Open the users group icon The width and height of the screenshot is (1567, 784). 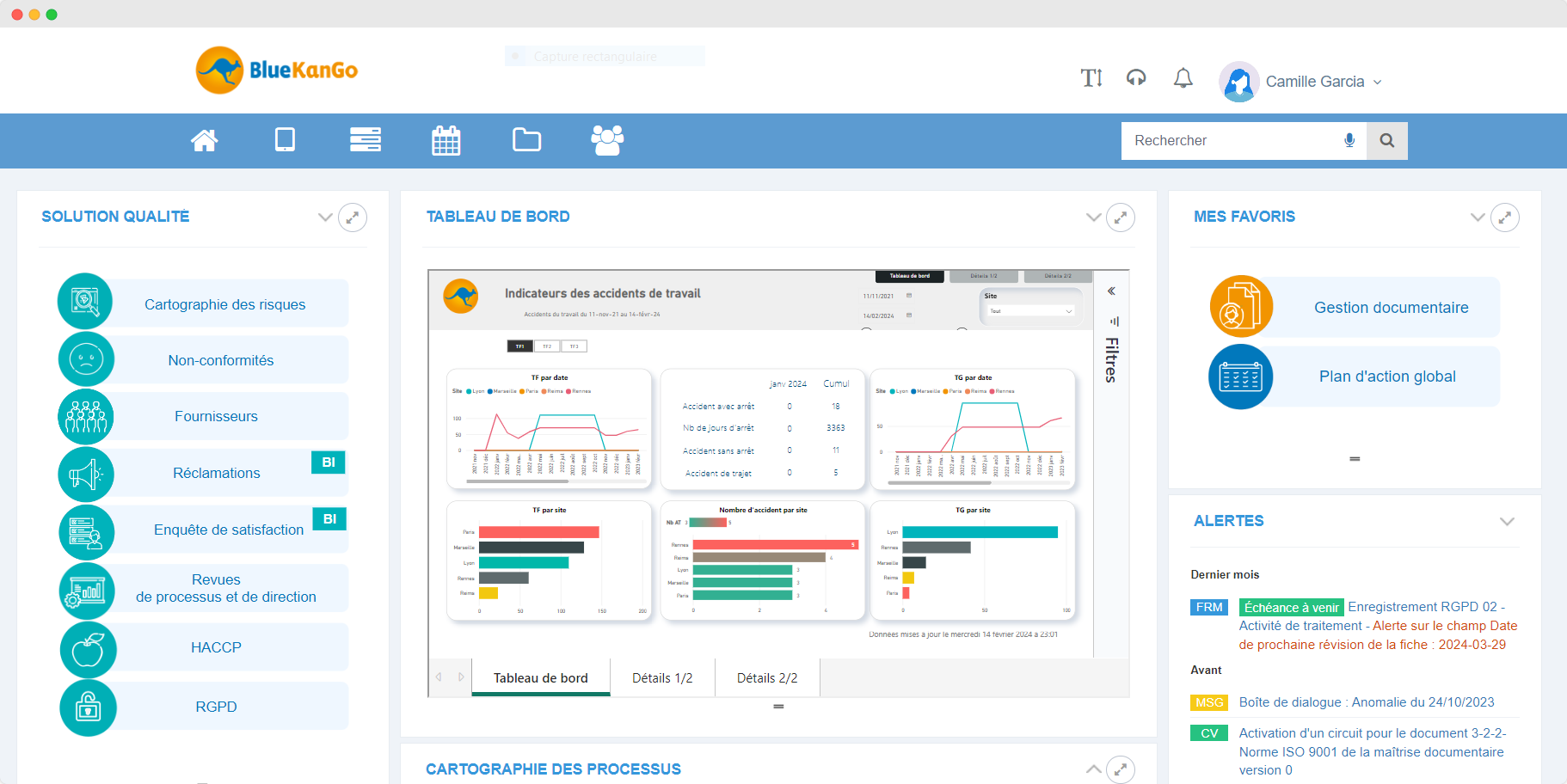[607, 140]
